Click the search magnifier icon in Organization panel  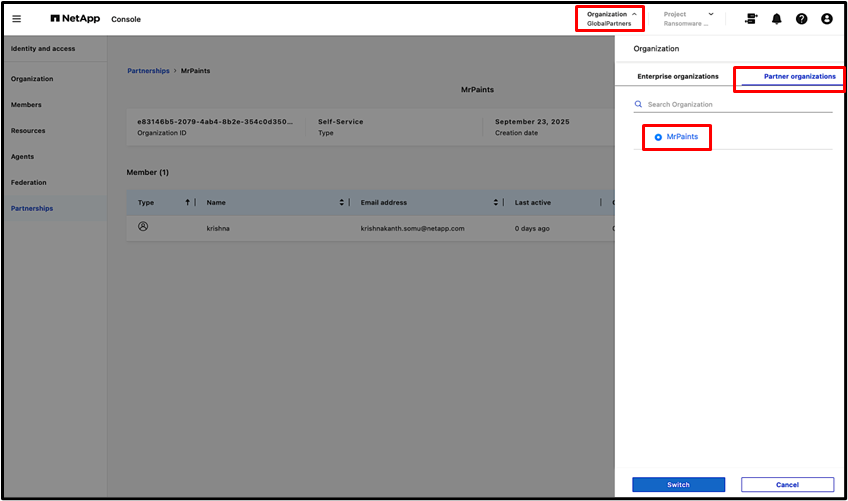point(638,104)
